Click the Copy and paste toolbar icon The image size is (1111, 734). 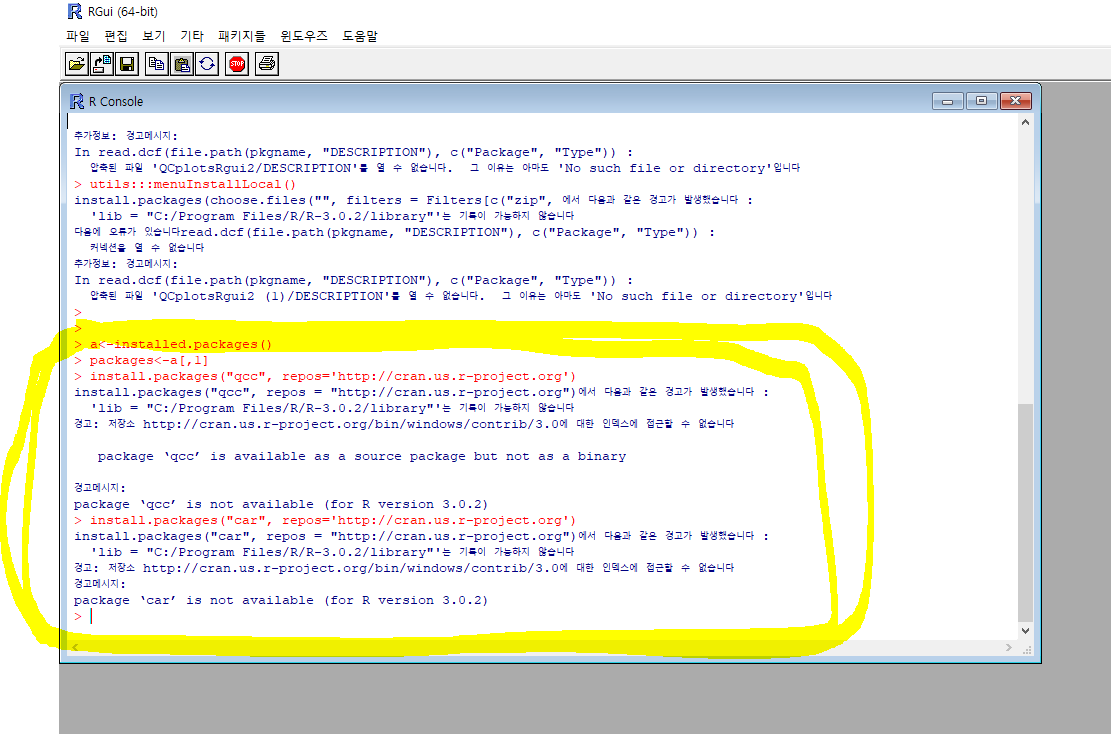click(207, 65)
